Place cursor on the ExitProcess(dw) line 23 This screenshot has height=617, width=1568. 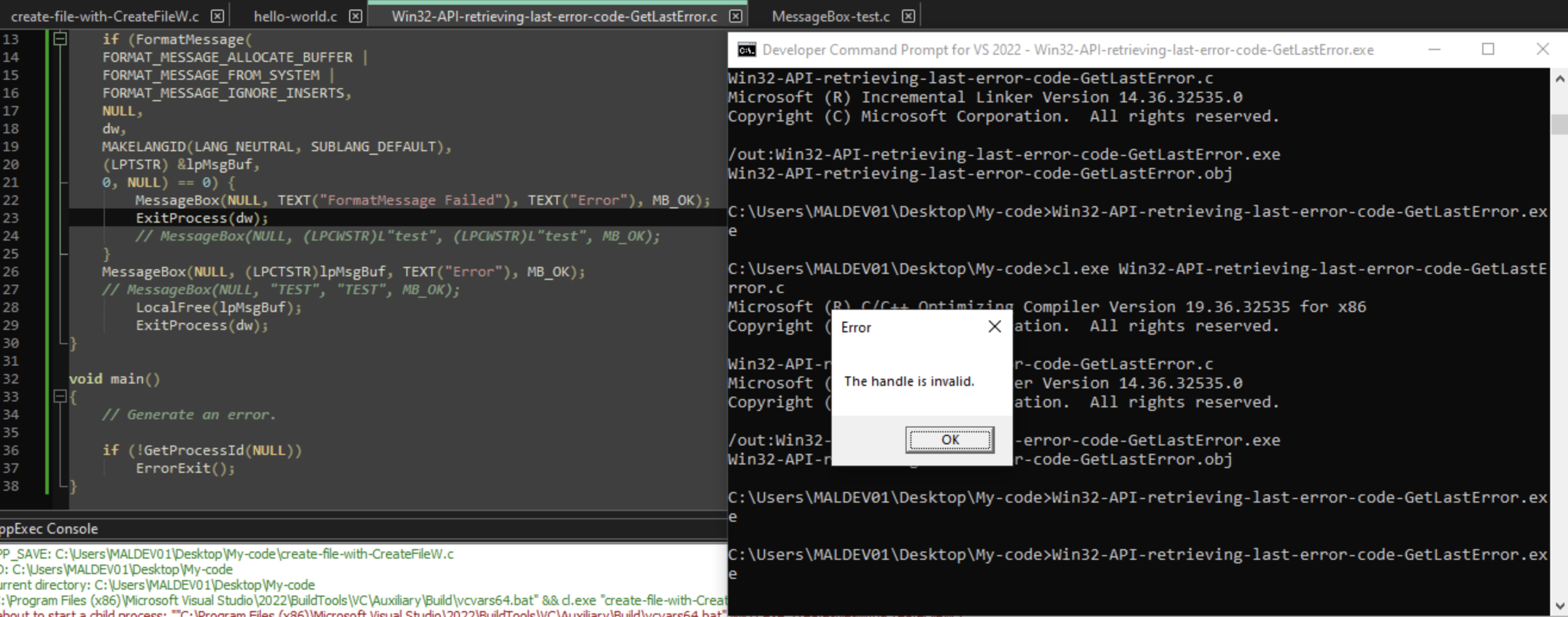point(201,218)
